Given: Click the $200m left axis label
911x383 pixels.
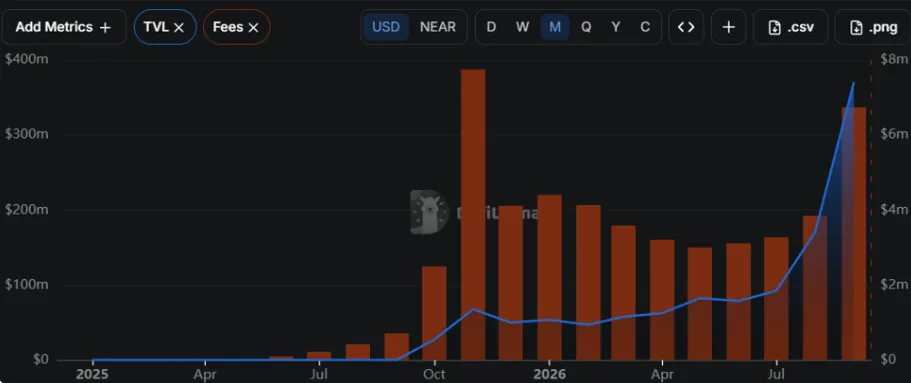Looking at the screenshot, I should 26,210.
